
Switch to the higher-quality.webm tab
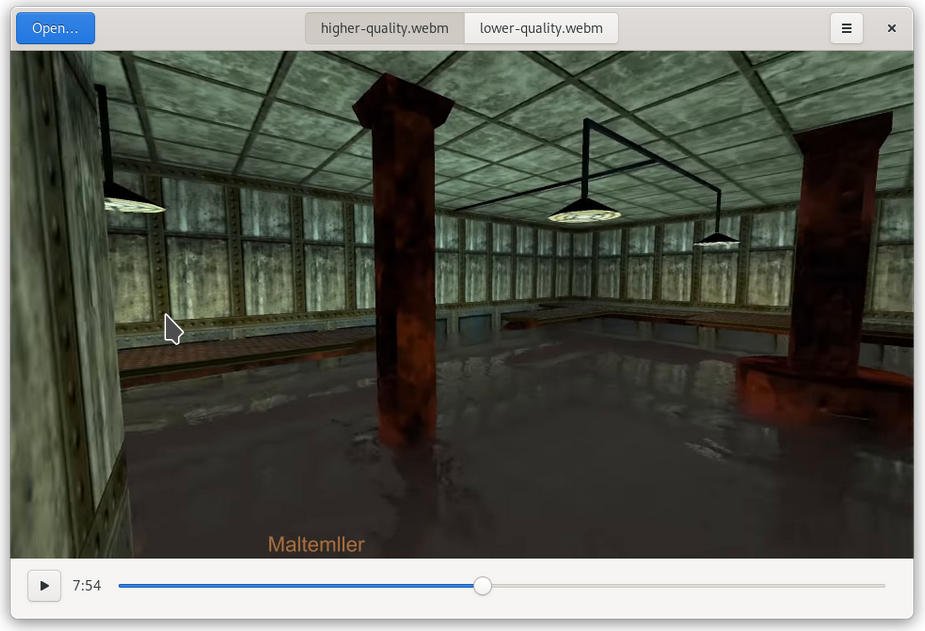385,28
